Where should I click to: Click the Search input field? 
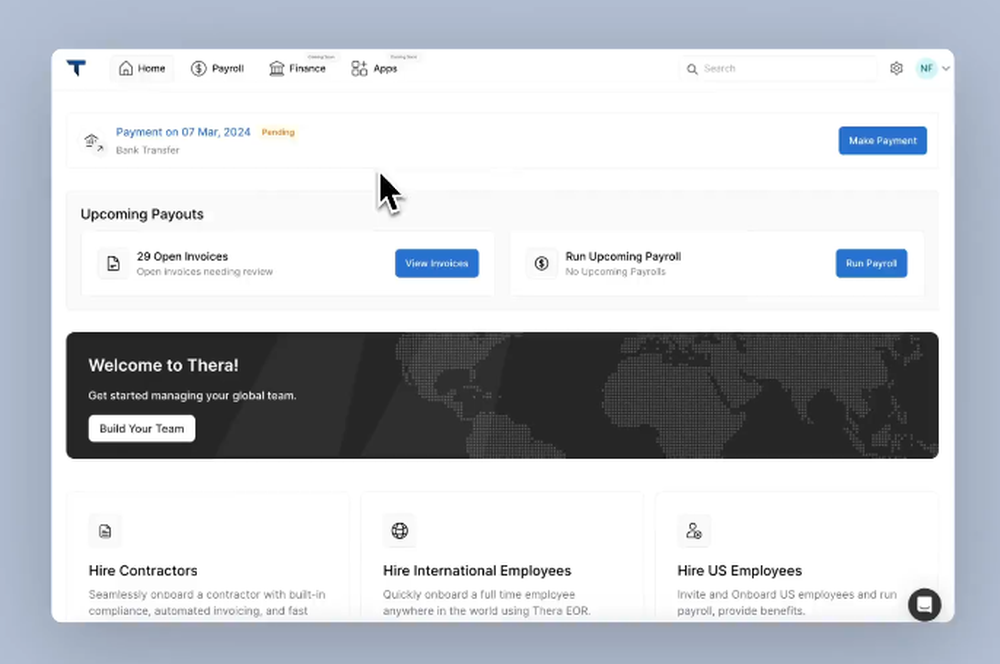click(x=778, y=68)
